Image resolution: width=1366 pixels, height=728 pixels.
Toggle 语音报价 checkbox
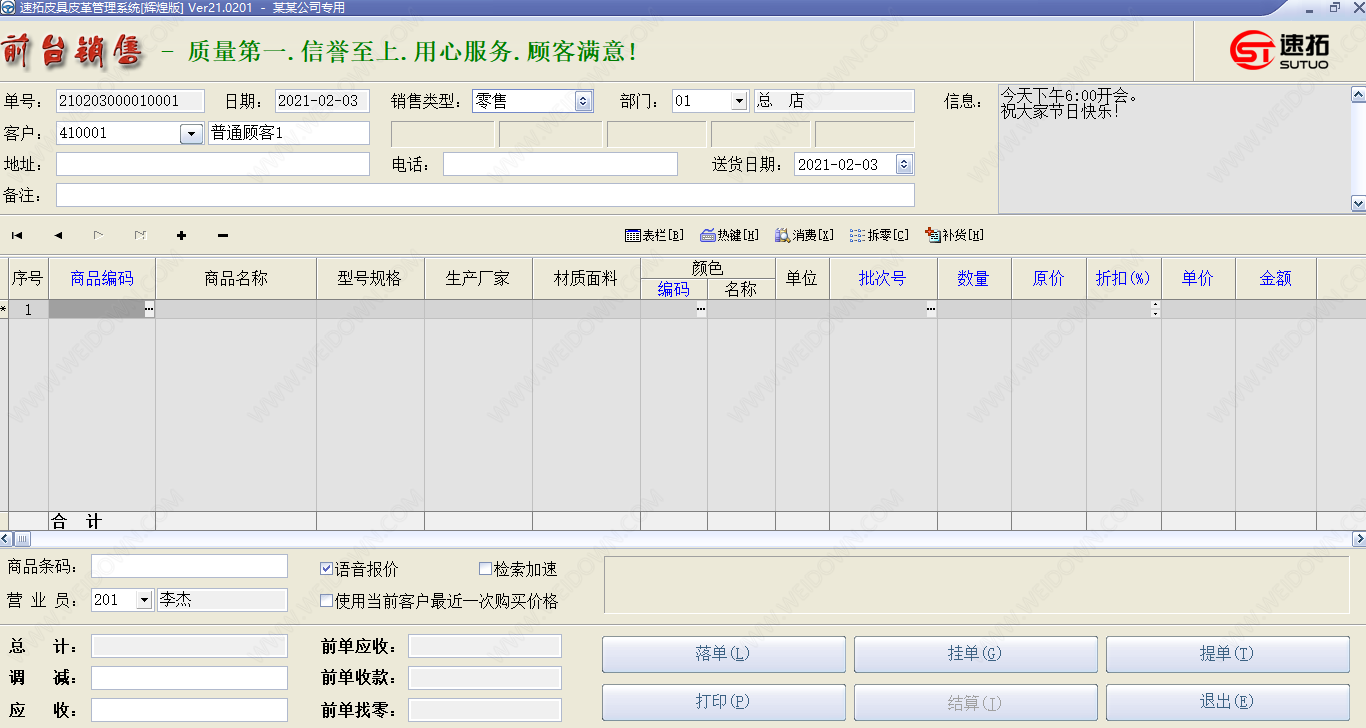(x=326, y=569)
